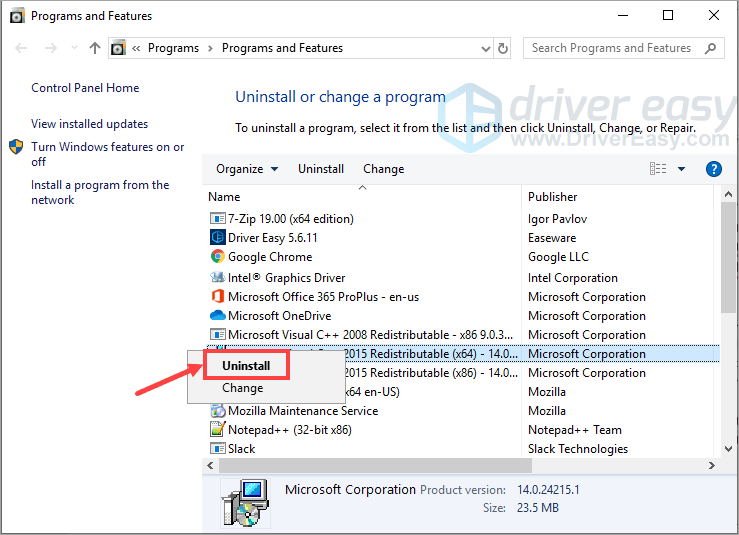The image size is (739, 535).
Task: Select the Driver Easy icon in list
Action: [x=218, y=238]
